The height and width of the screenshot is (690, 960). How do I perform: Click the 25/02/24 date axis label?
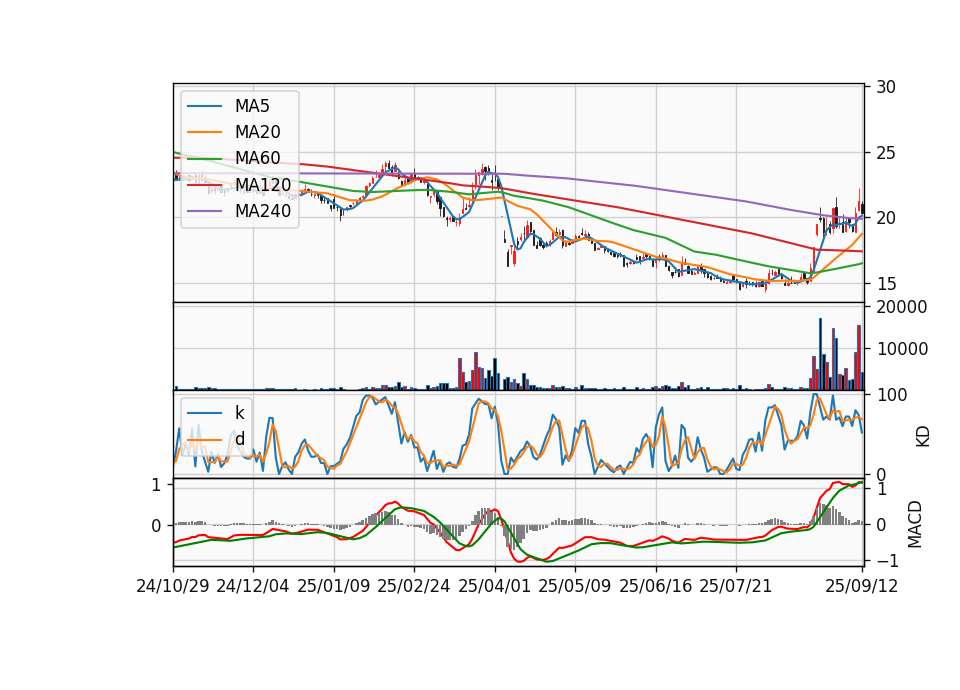tap(414, 586)
